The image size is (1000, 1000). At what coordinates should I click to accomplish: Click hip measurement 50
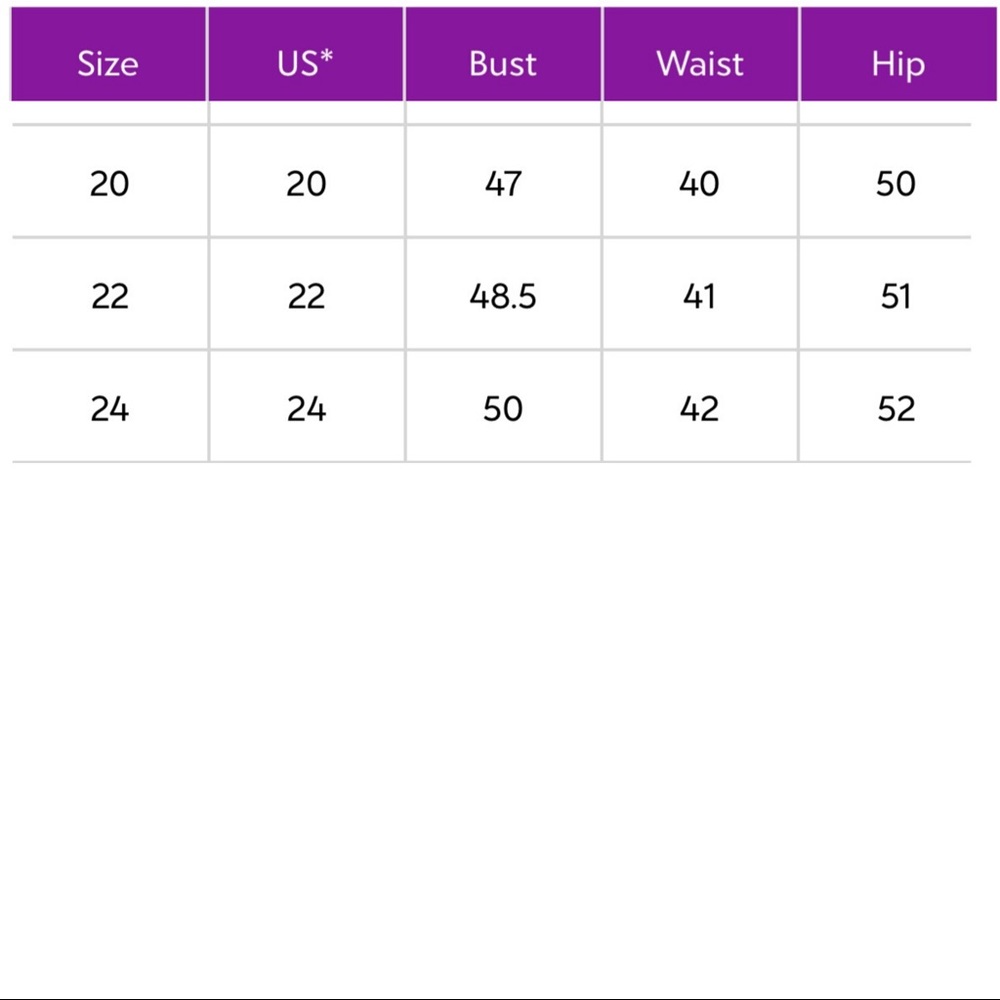896,184
